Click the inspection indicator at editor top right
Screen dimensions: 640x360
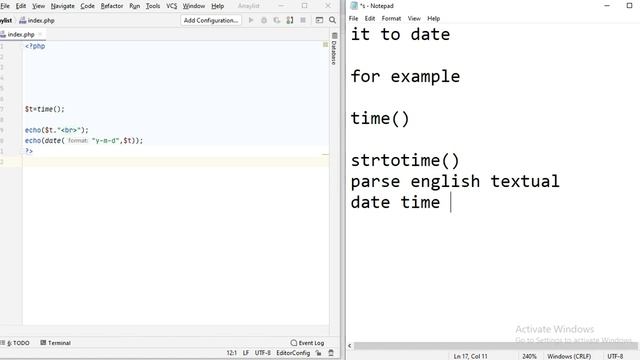tap(325, 44)
